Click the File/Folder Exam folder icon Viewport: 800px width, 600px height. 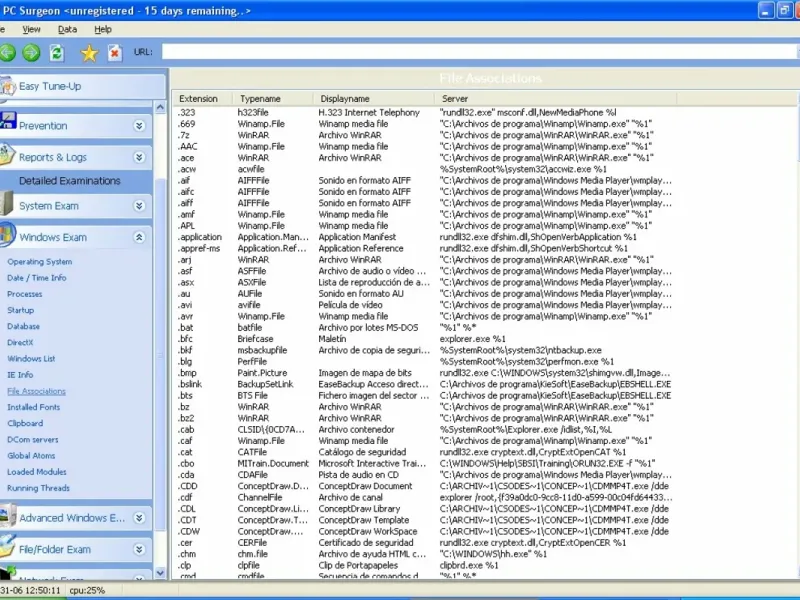7,547
